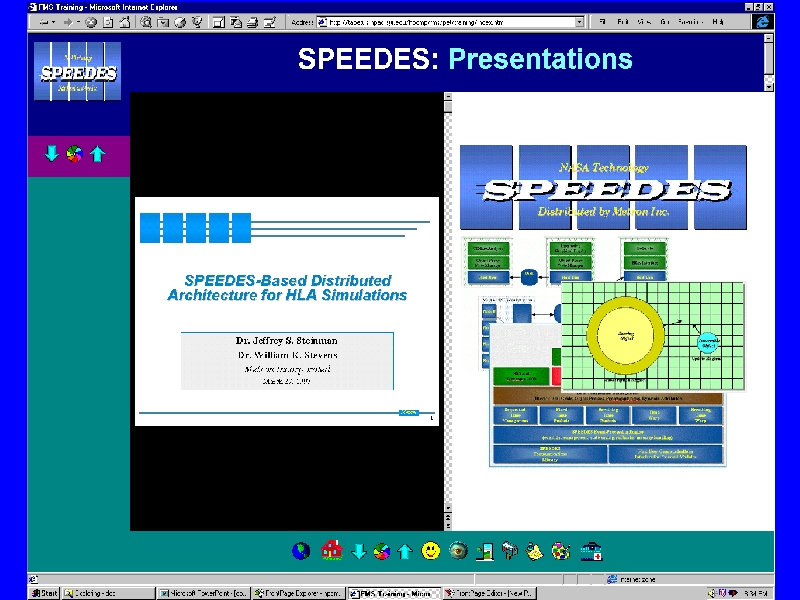Open the Favorites menu

tap(691, 22)
